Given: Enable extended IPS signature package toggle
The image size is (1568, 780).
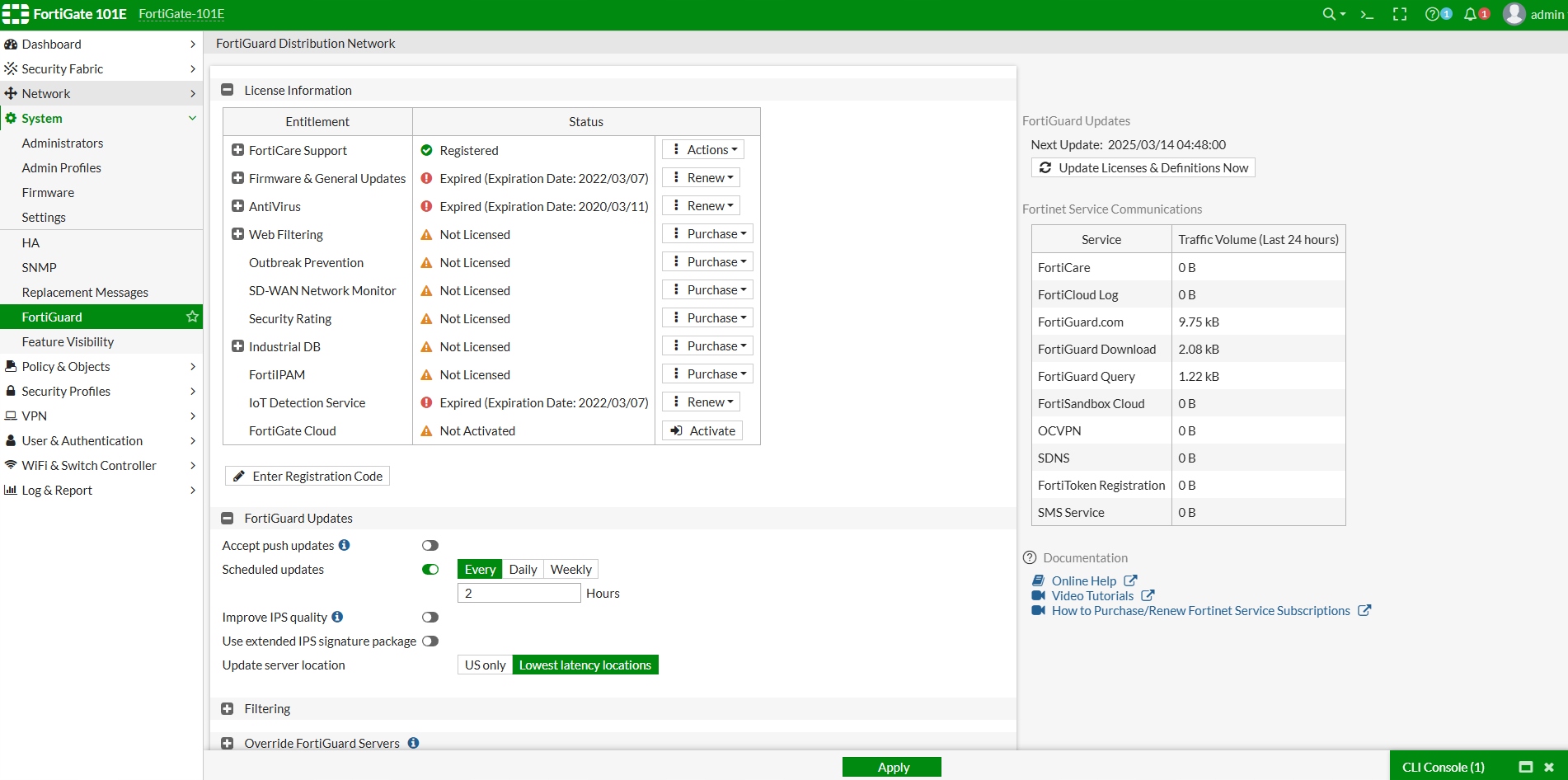Looking at the screenshot, I should point(430,641).
